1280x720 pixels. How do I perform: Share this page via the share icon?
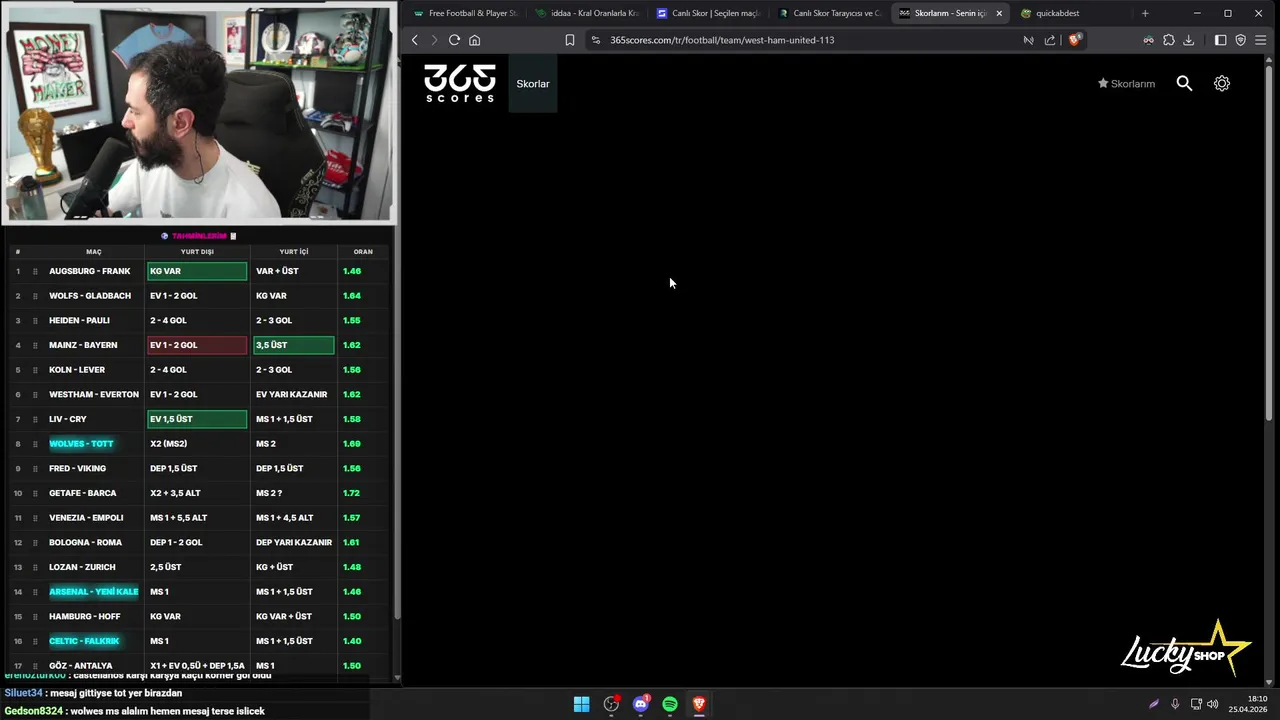click(x=1050, y=40)
